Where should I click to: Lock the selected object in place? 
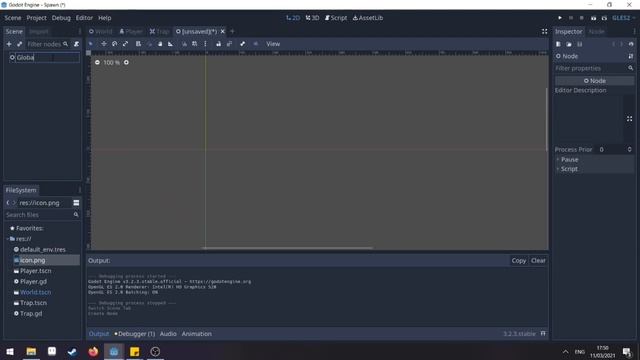tap(219, 44)
